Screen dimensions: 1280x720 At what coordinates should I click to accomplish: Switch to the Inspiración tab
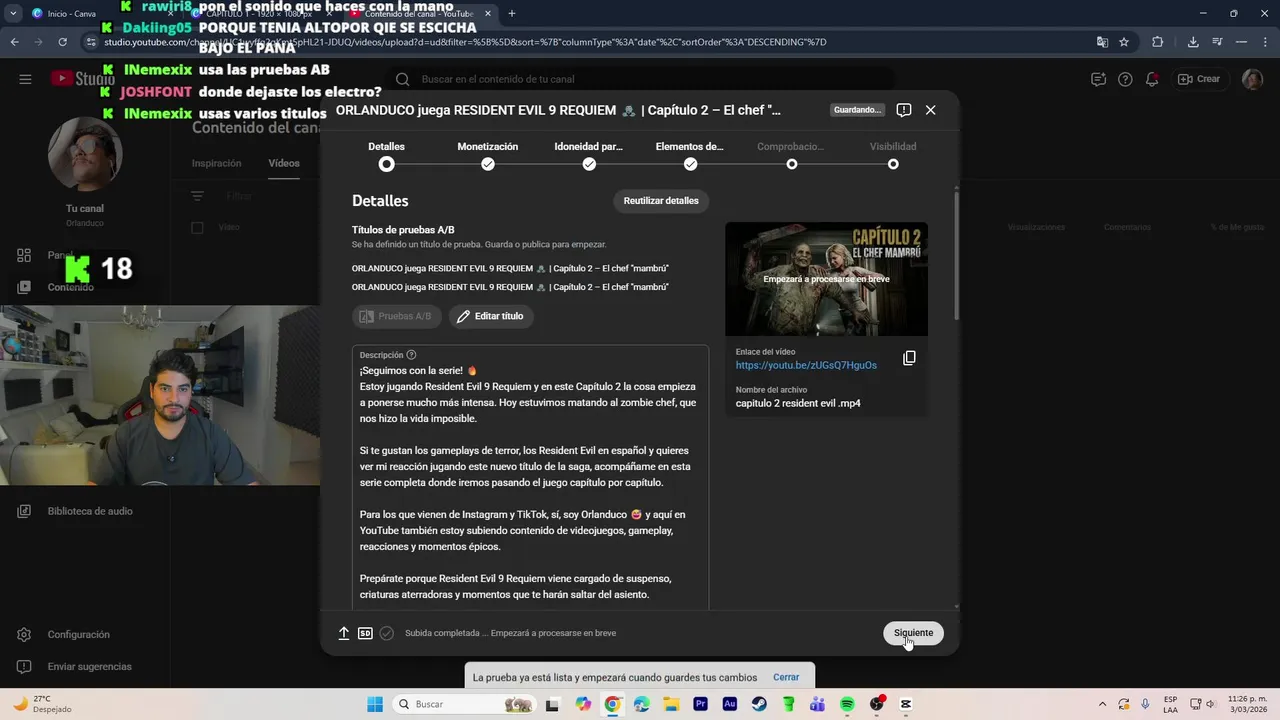click(x=217, y=163)
